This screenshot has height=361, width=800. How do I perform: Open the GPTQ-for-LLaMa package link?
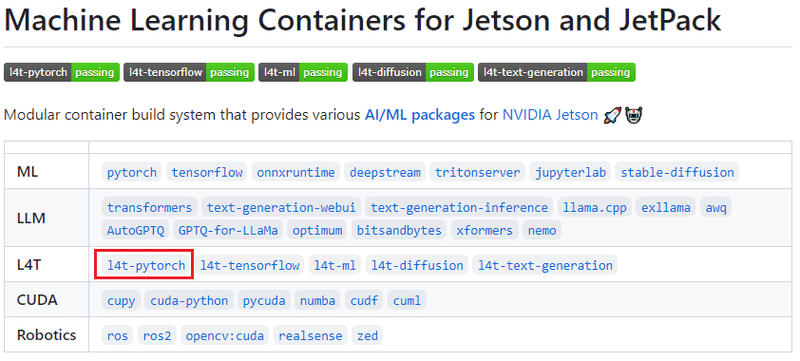(228, 230)
